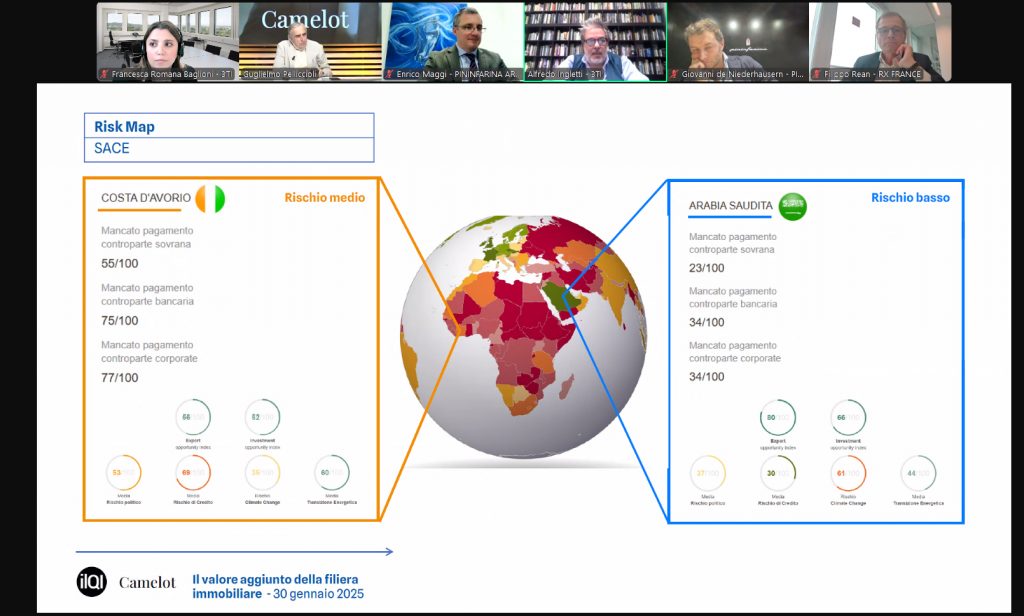Click the "Enrico Maggi - PININFARINA" name label
Viewport: 1024px width, 616px height.
(x=456, y=74)
